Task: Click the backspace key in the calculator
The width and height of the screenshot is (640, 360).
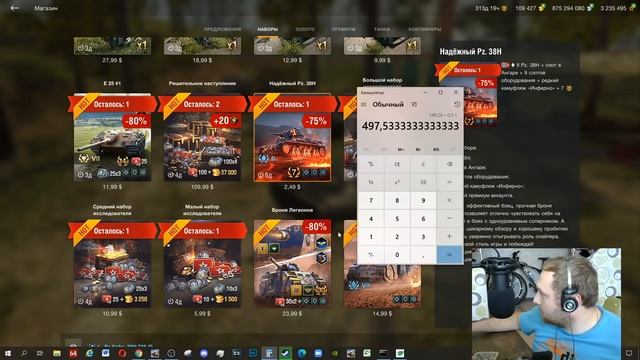Action: pos(449,164)
